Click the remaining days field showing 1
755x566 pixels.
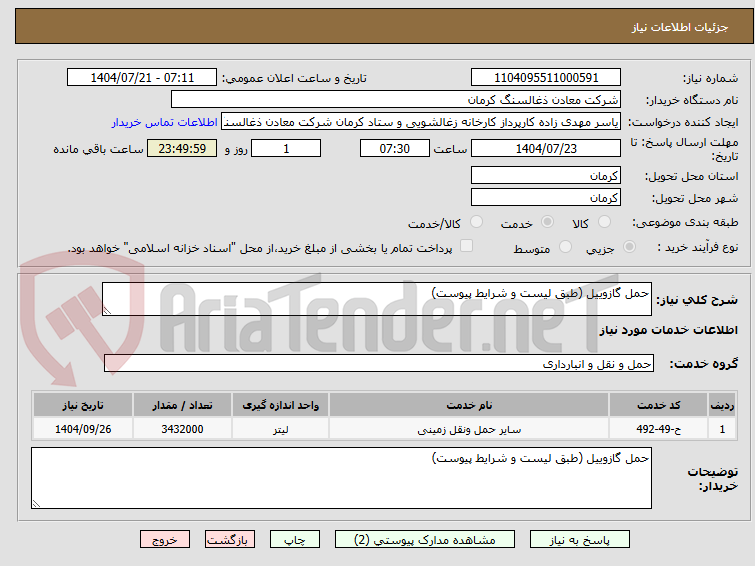[286, 148]
